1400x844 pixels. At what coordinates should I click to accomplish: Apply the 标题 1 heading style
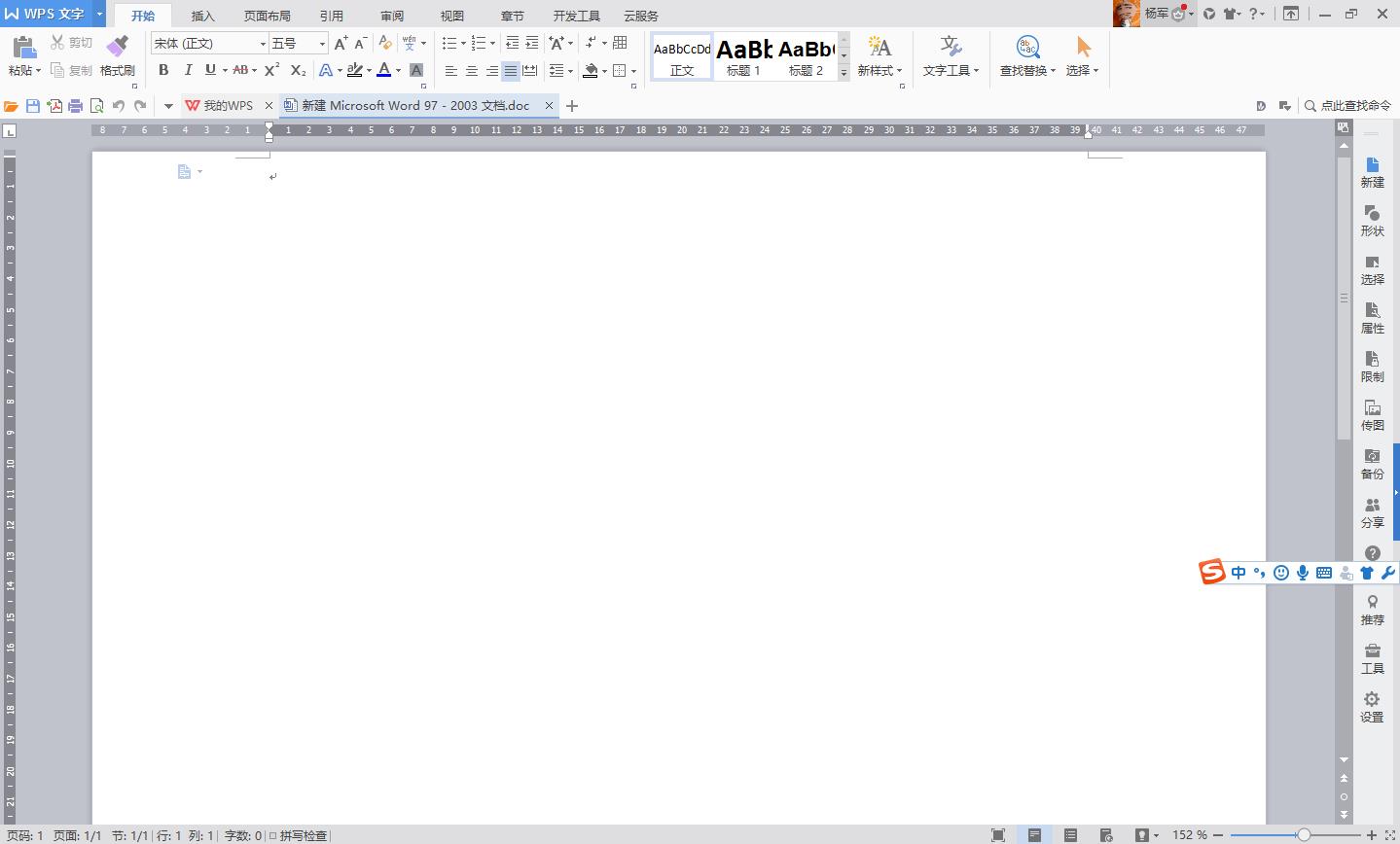[x=744, y=57]
